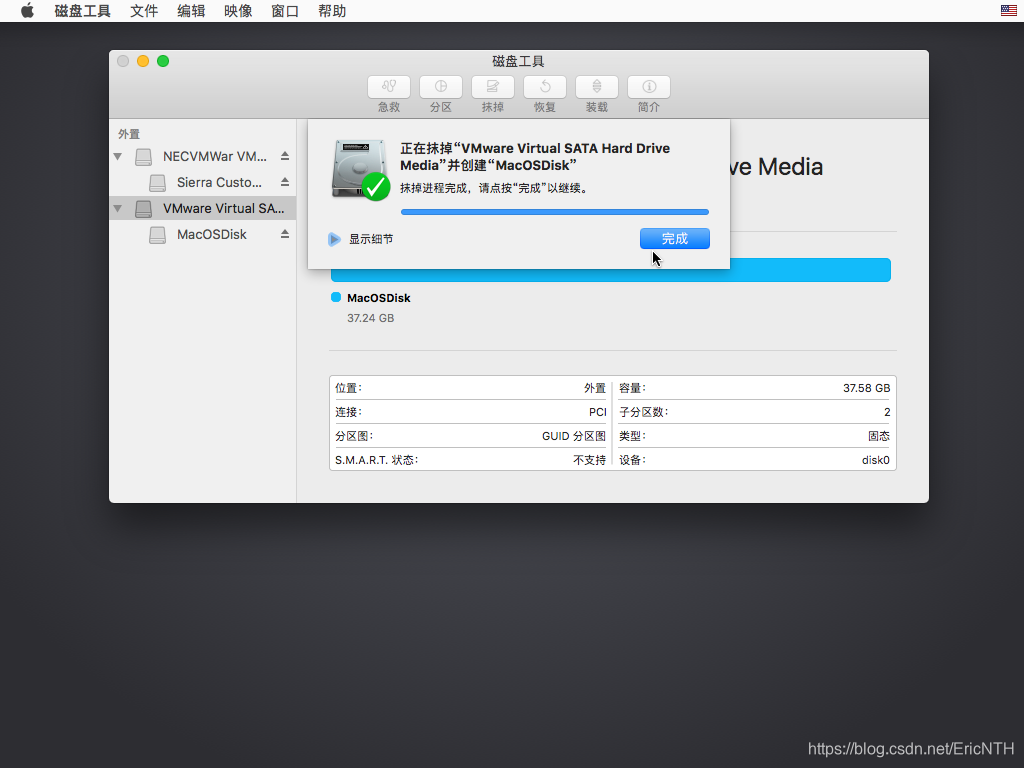Select NECVMWar VM... in the sidebar
This screenshot has width=1024, height=768.
click(202, 156)
